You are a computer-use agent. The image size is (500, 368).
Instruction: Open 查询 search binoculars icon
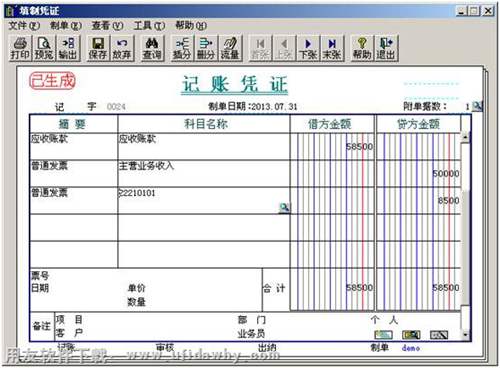pyautogui.click(x=152, y=48)
